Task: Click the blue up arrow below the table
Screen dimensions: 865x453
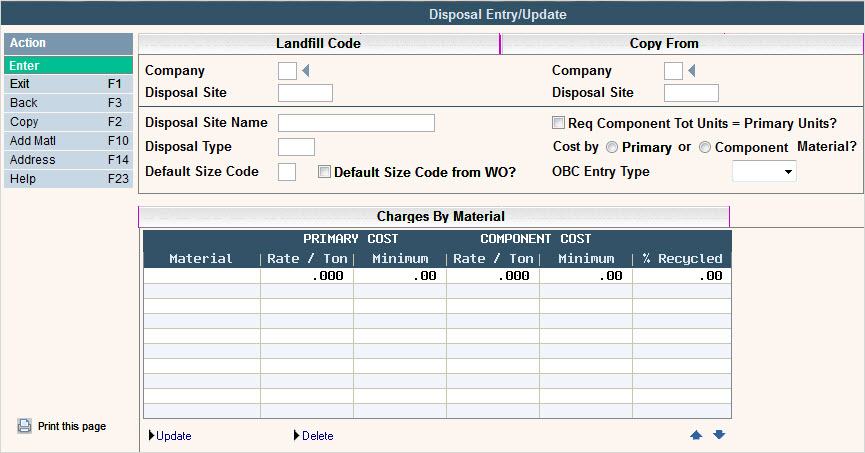Action: tap(696, 435)
